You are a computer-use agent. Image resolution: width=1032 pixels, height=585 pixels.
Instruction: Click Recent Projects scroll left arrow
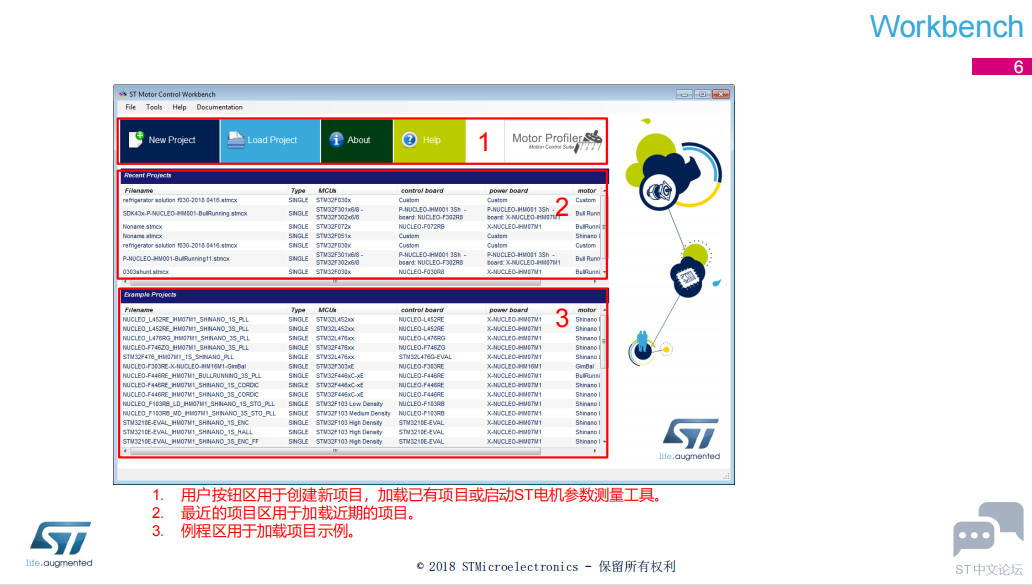click(125, 282)
